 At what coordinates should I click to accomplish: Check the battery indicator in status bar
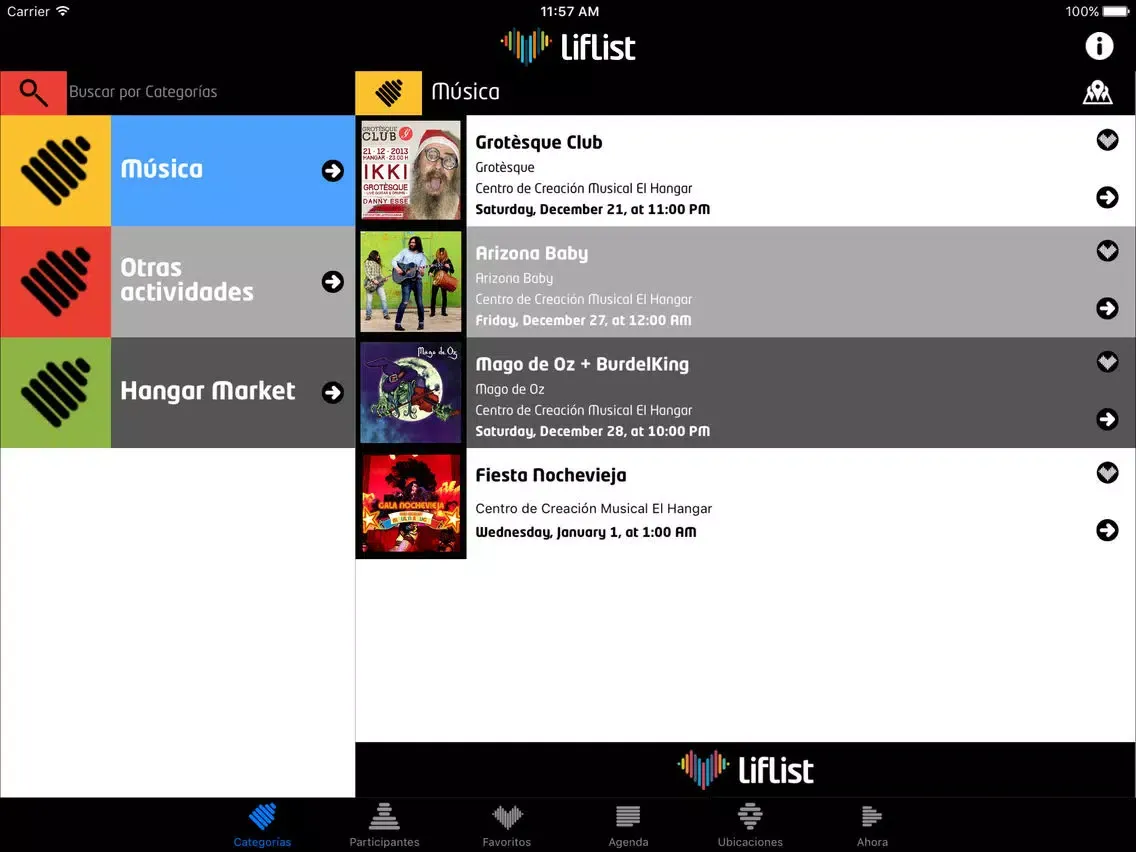[1116, 12]
